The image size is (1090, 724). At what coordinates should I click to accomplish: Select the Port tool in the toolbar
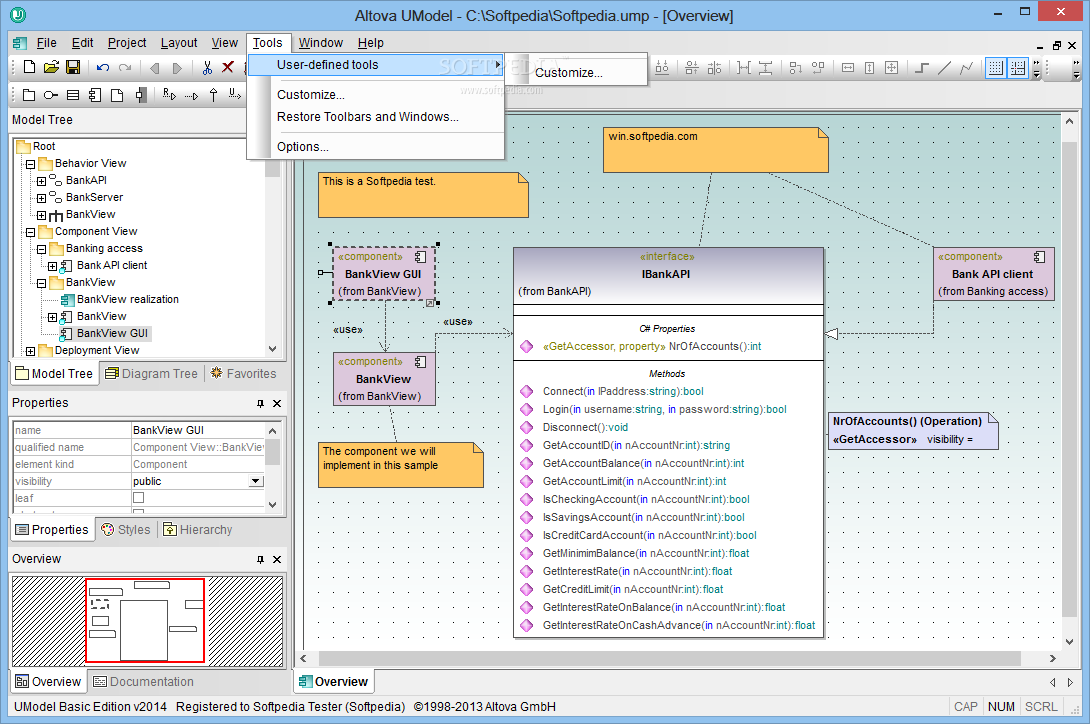[x=140, y=95]
